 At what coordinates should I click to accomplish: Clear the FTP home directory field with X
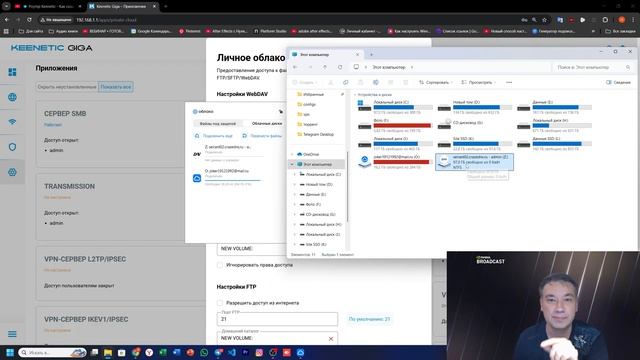[x=331, y=338]
